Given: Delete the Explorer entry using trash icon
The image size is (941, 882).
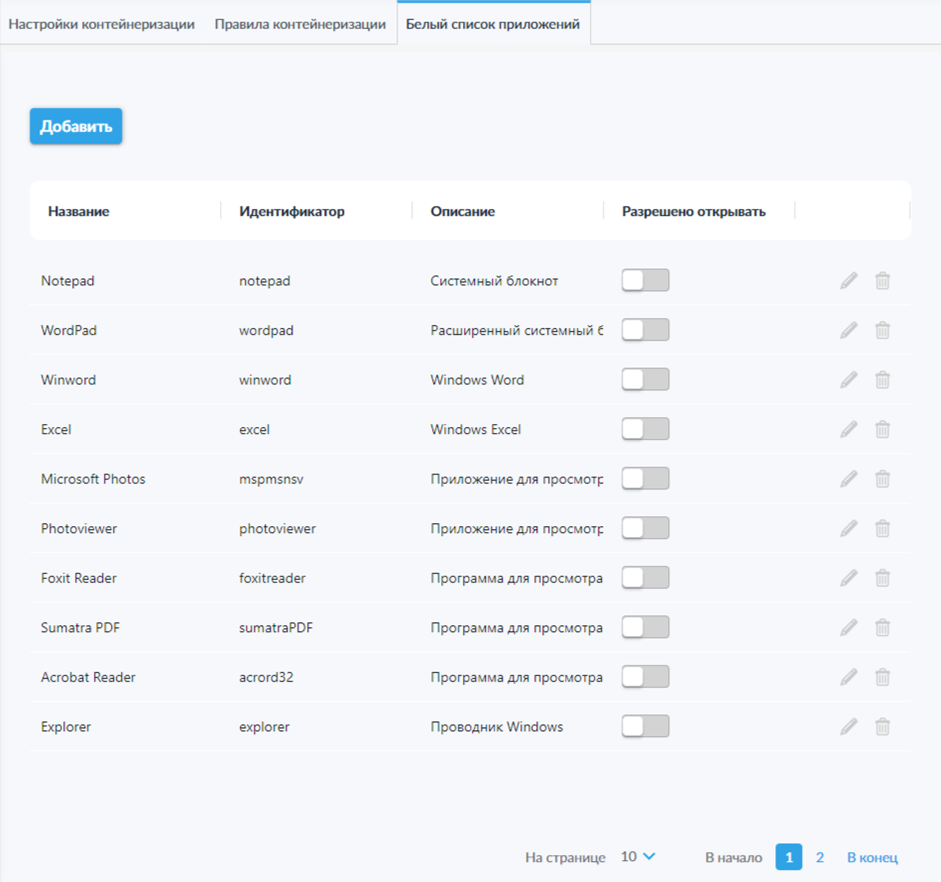Looking at the screenshot, I should click(x=882, y=727).
